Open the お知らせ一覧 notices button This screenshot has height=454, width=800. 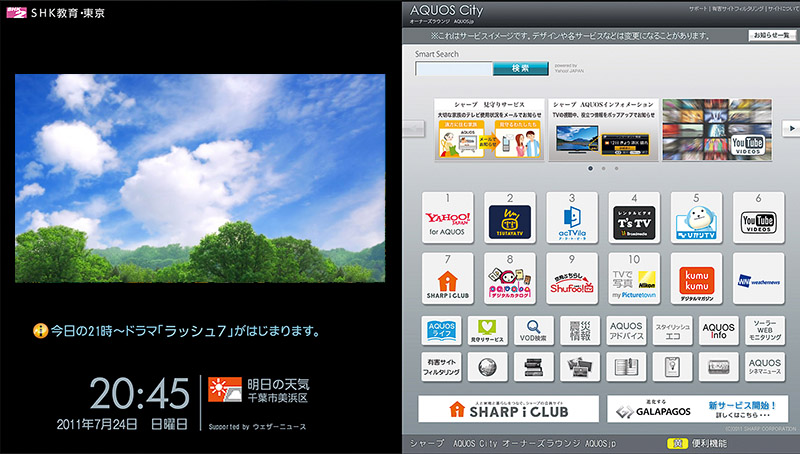pyautogui.click(x=772, y=35)
